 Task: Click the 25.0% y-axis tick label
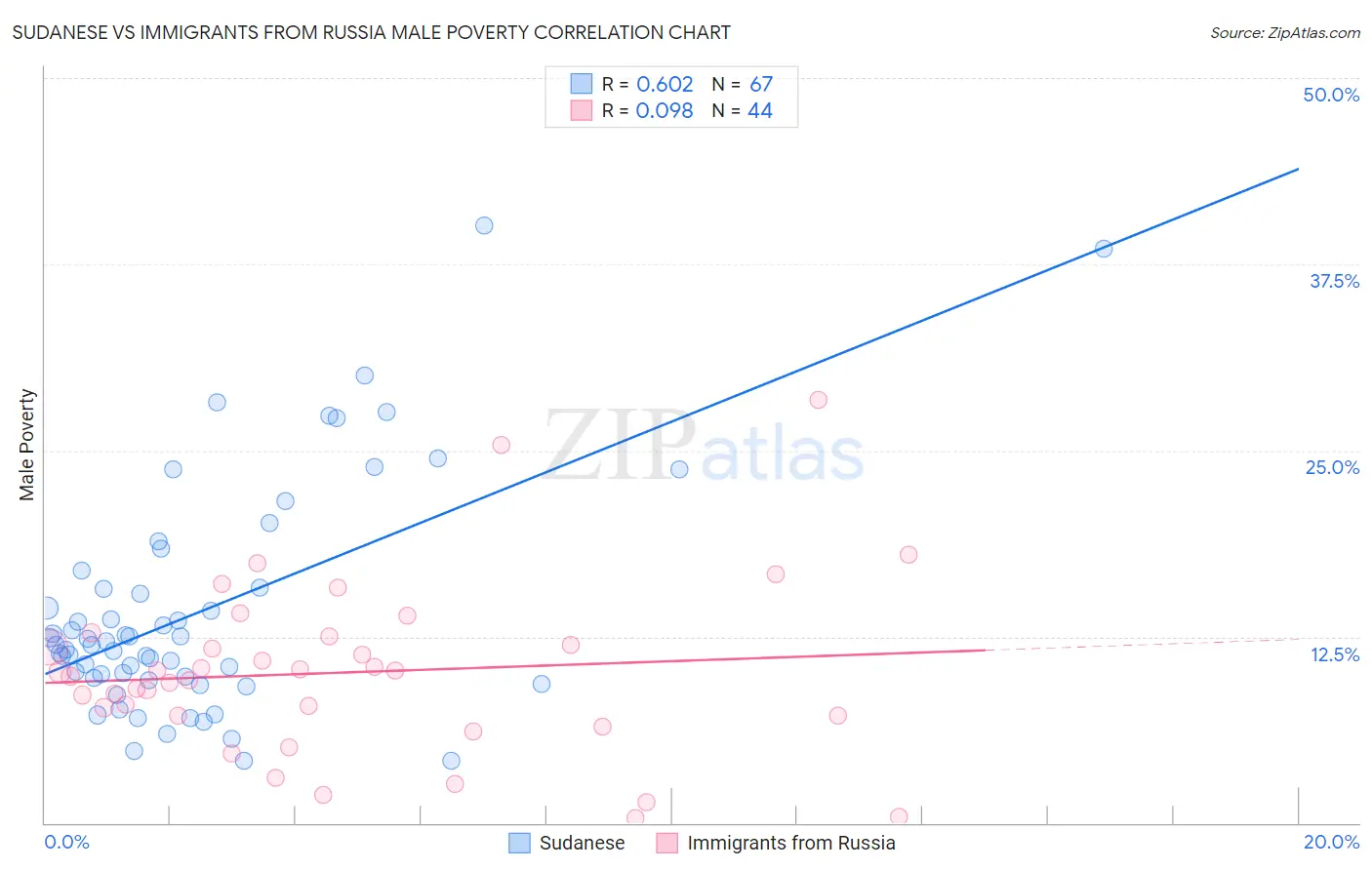(1332, 467)
